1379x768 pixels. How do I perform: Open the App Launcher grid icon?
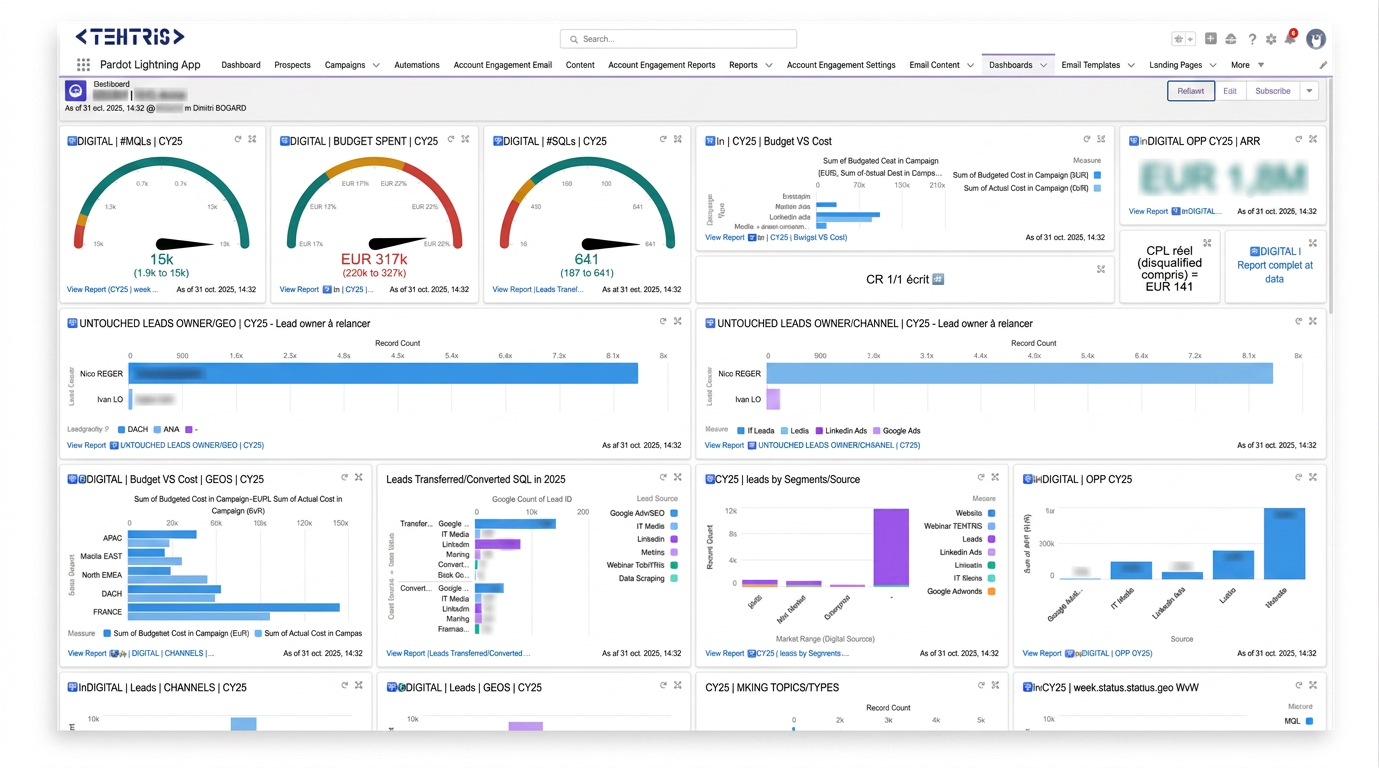(83, 64)
